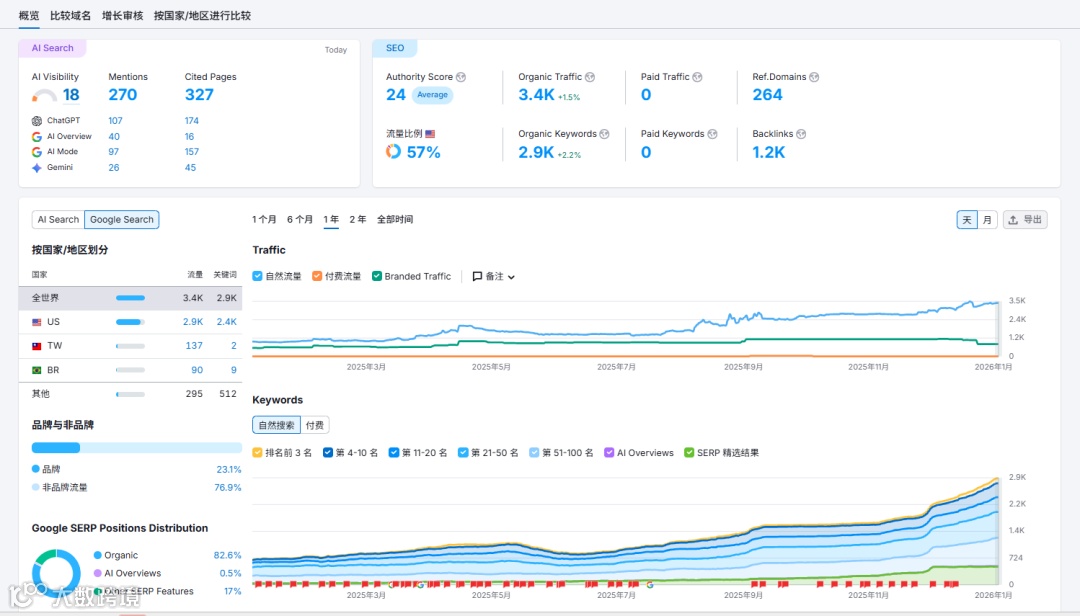Image resolution: width=1080 pixels, height=616 pixels.
Task: Uncheck the SERP 精选结果 checkbox
Action: click(689, 453)
